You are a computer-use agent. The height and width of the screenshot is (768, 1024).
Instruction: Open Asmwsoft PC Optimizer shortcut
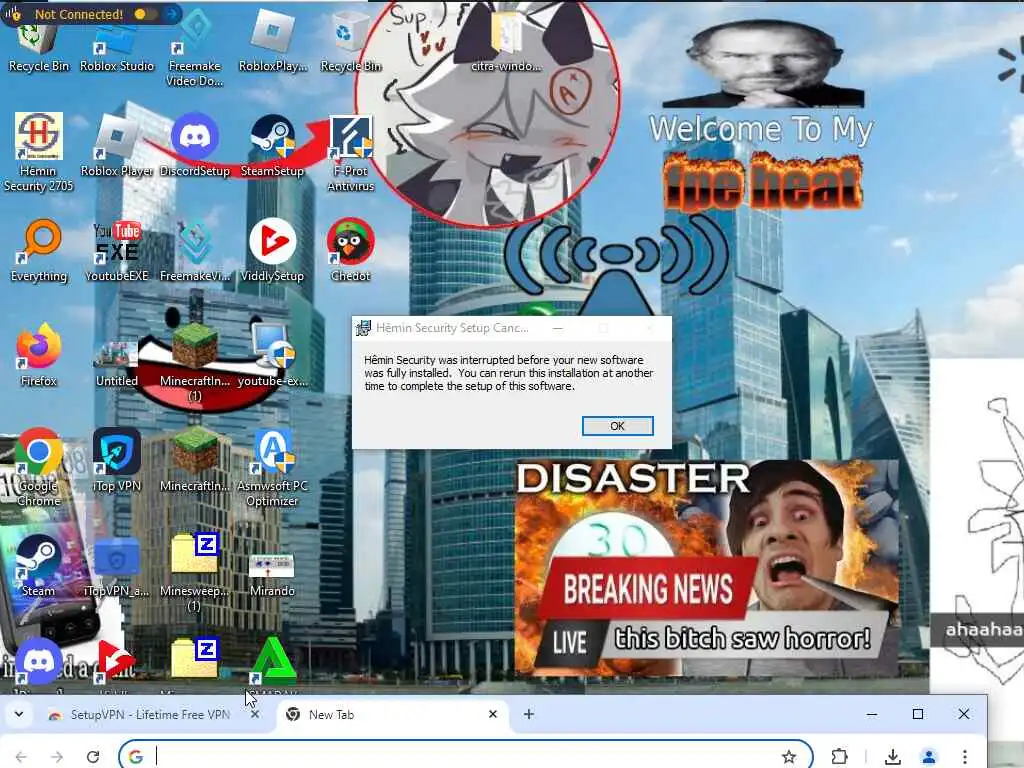coord(272,468)
